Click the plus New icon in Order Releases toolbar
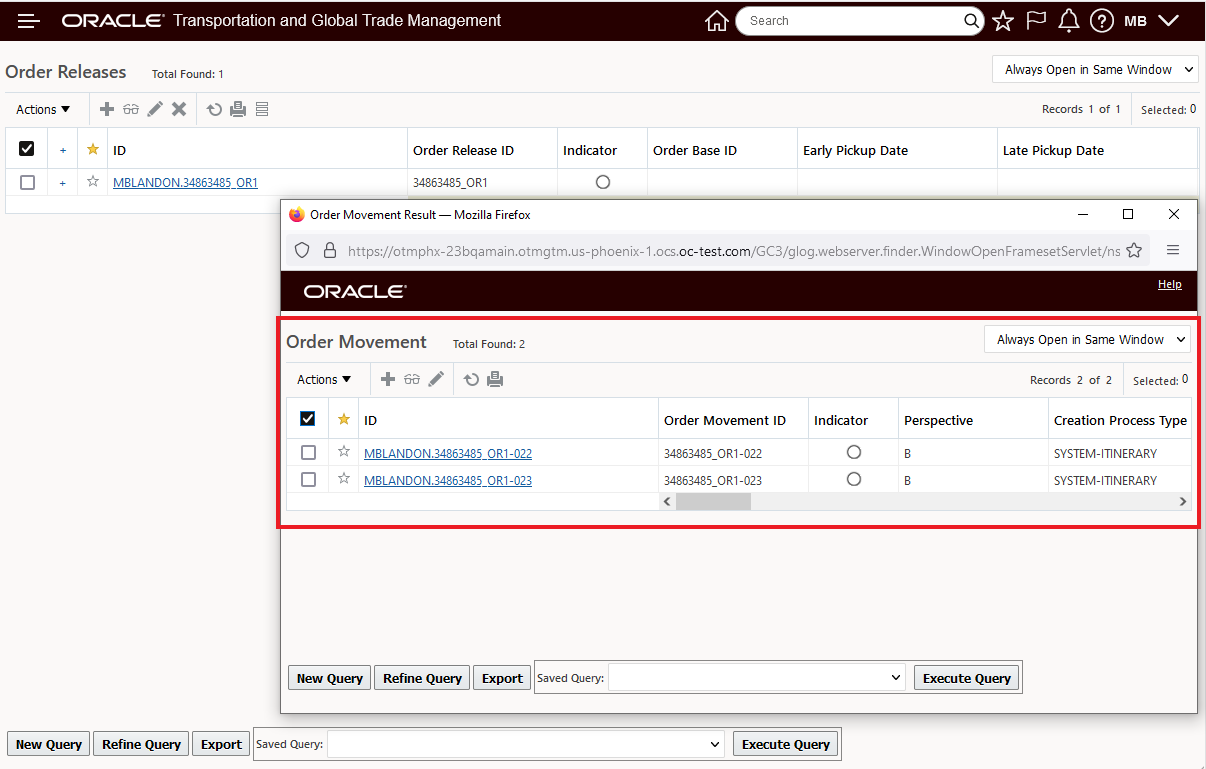Screen dimensions: 1206x769 coord(107,109)
